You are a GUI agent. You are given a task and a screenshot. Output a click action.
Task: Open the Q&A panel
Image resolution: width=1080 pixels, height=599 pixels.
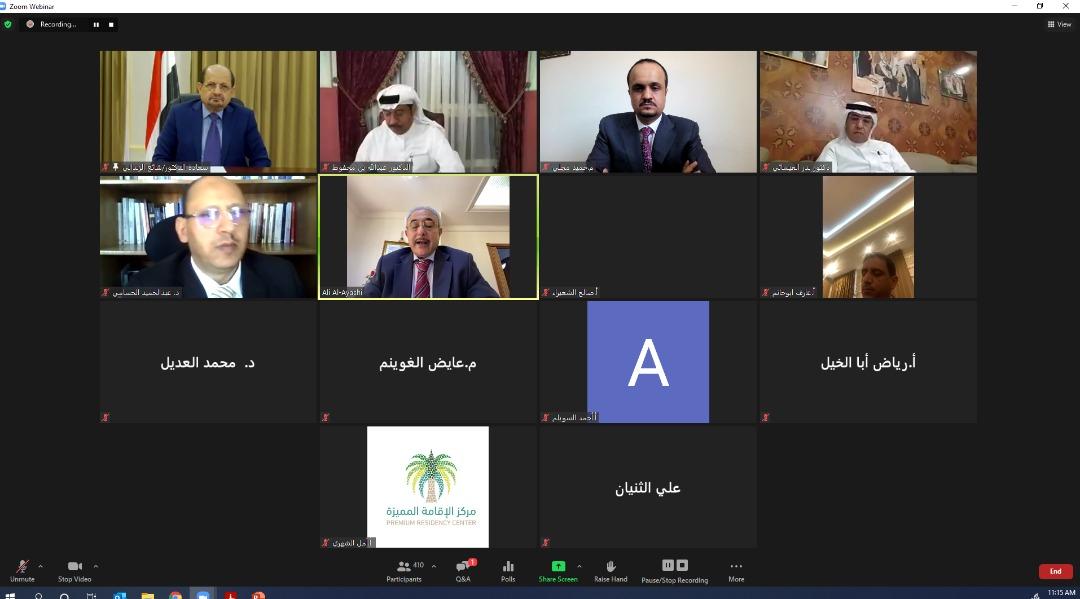tap(464, 571)
